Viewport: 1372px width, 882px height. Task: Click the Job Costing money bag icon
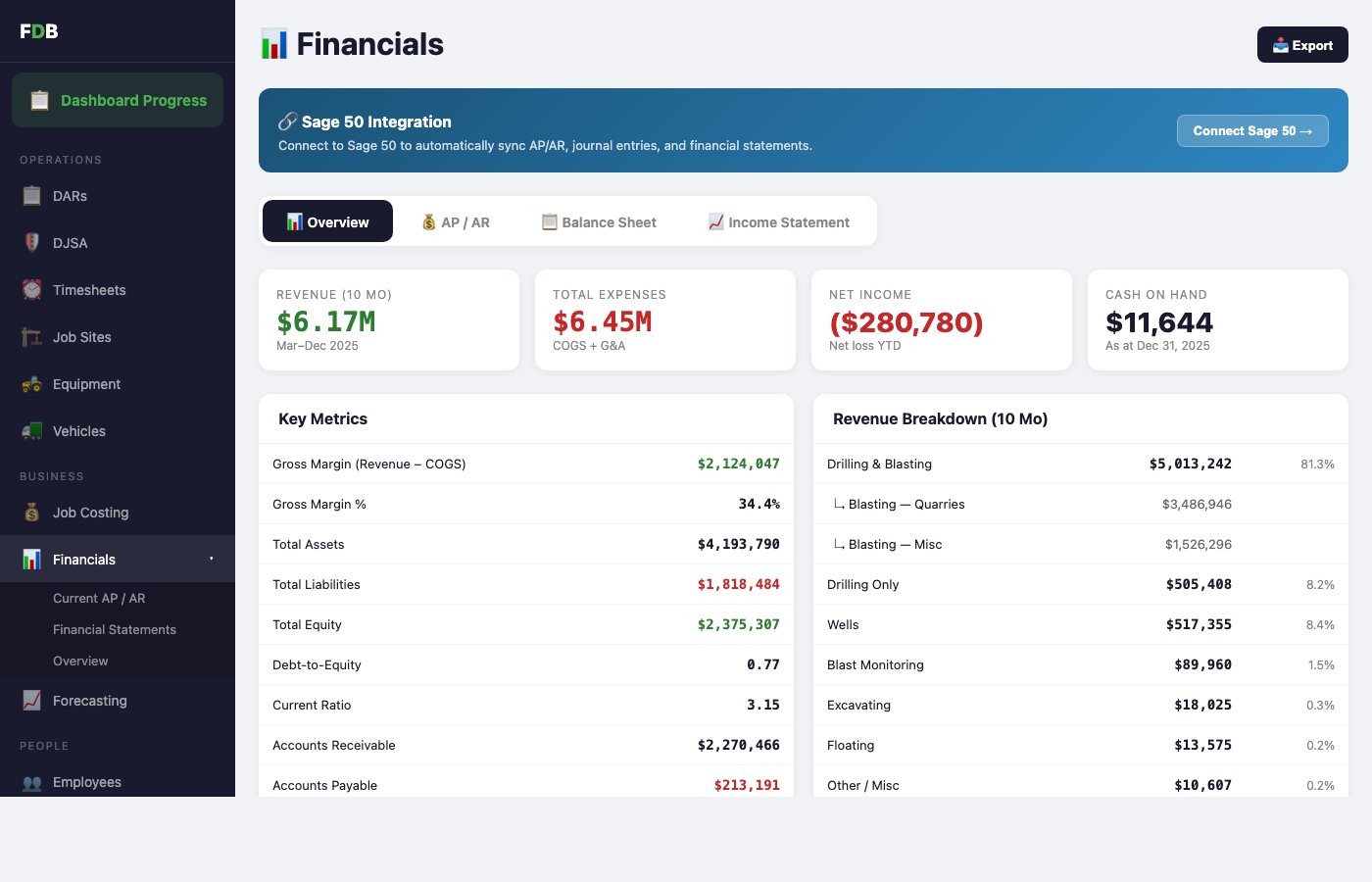[x=31, y=513]
